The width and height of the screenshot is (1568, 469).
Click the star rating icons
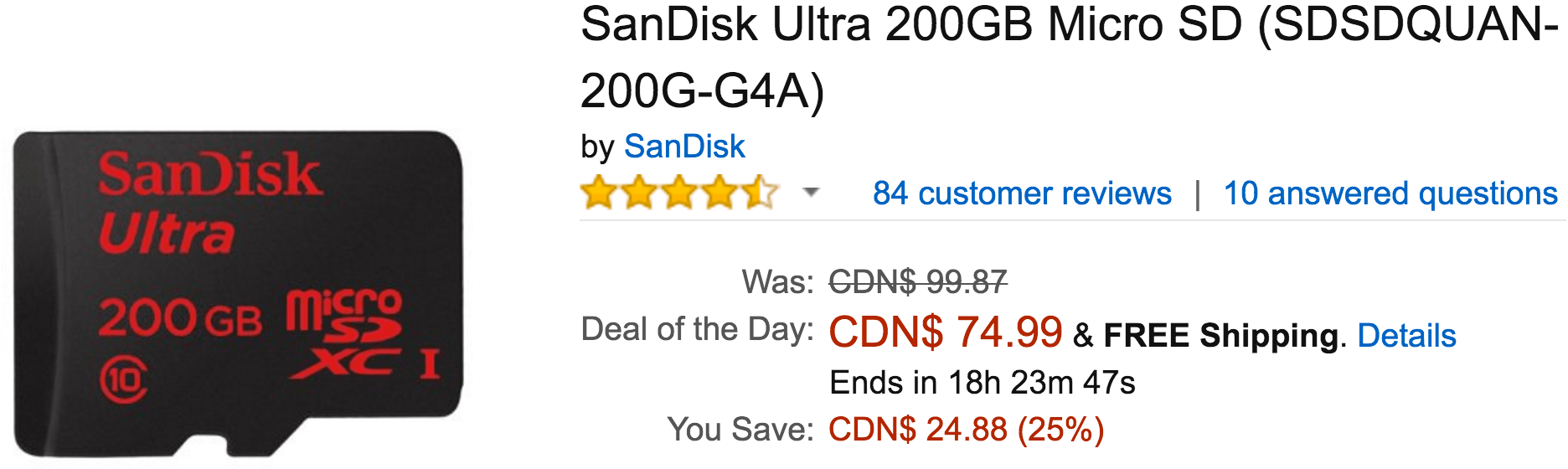(x=679, y=193)
